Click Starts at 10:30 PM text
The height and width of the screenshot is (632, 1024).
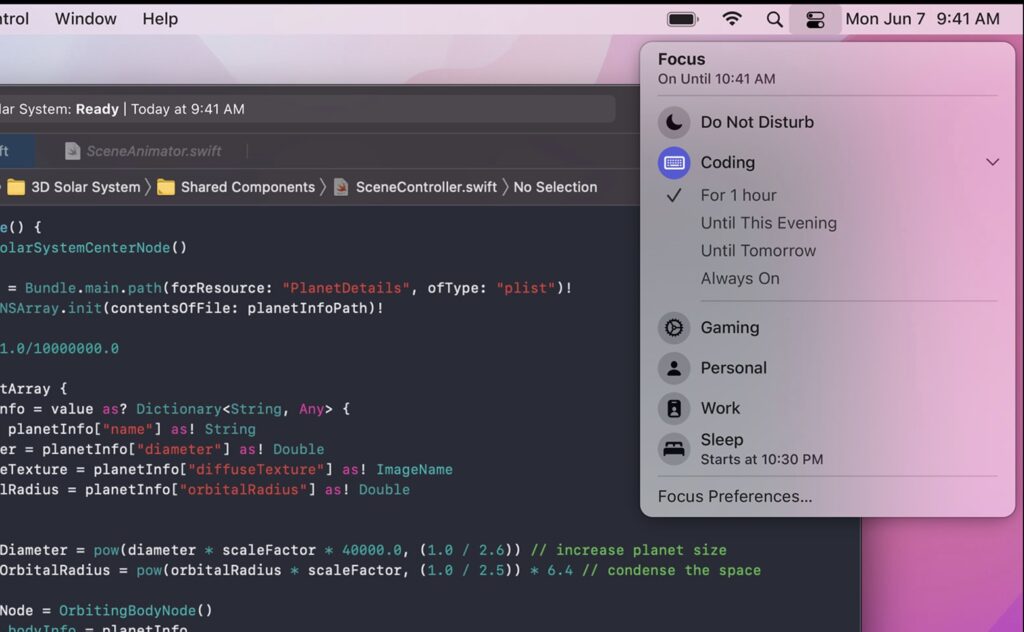[761, 460]
